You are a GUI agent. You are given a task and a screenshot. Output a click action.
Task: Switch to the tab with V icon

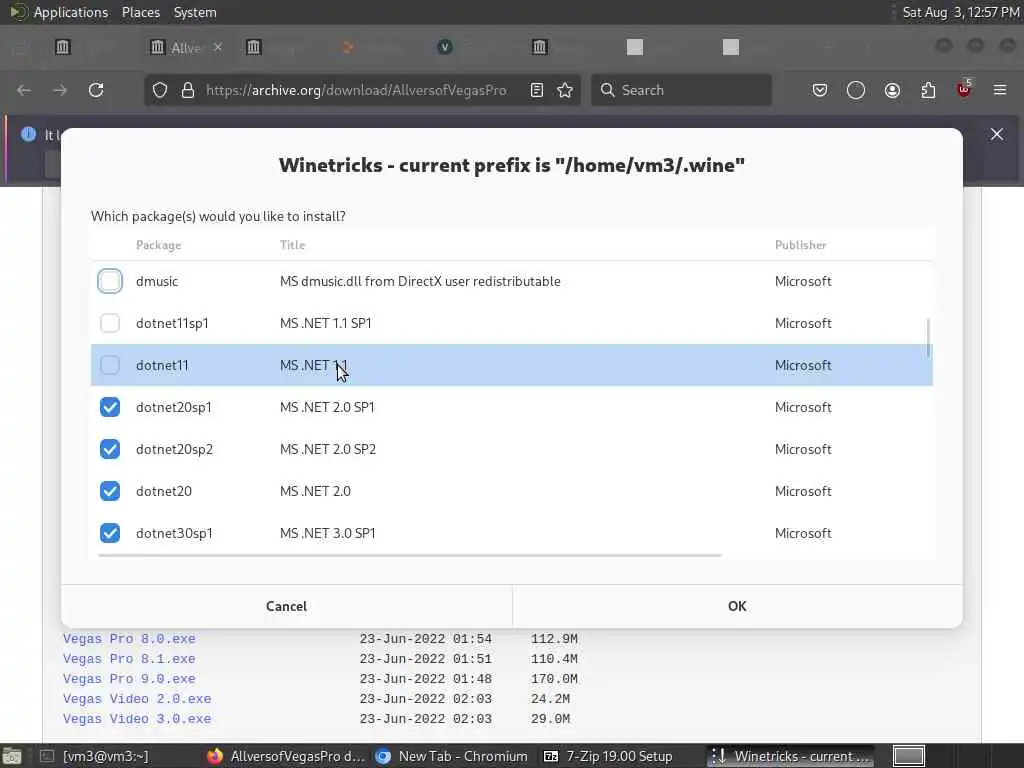(445, 47)
